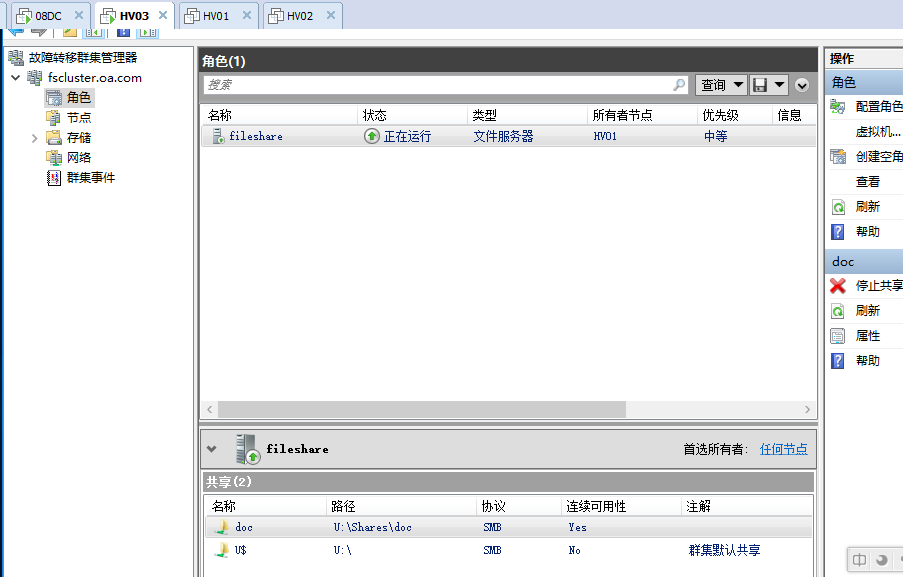Click the 群集默认共享 comment cell

724,550
